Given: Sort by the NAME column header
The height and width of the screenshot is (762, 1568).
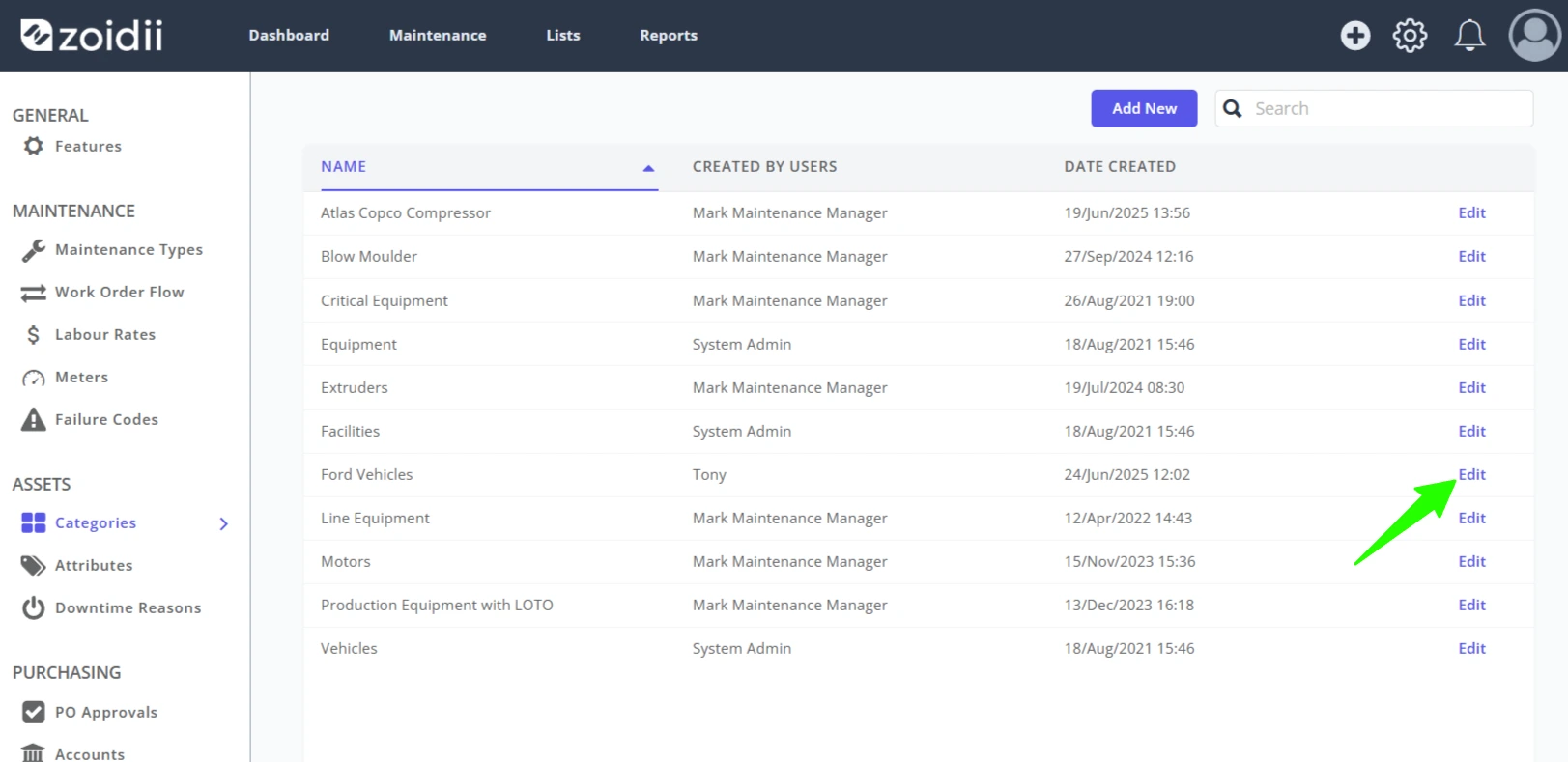Looking at the screenshot, I should click(x=343, y=166).
